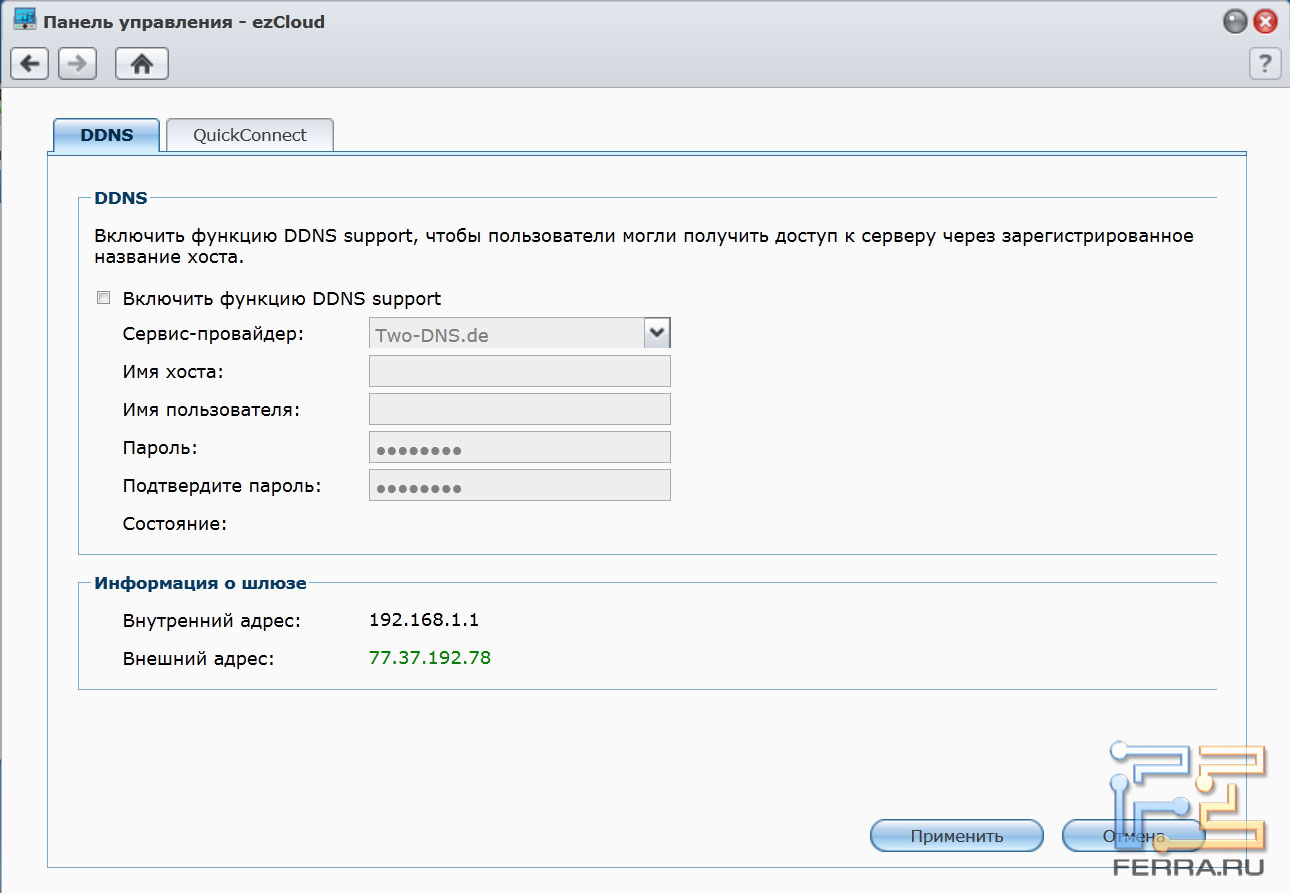Click the Control Panel icon in title bar
Viewport: 1290px width, 893px height.
24,20
